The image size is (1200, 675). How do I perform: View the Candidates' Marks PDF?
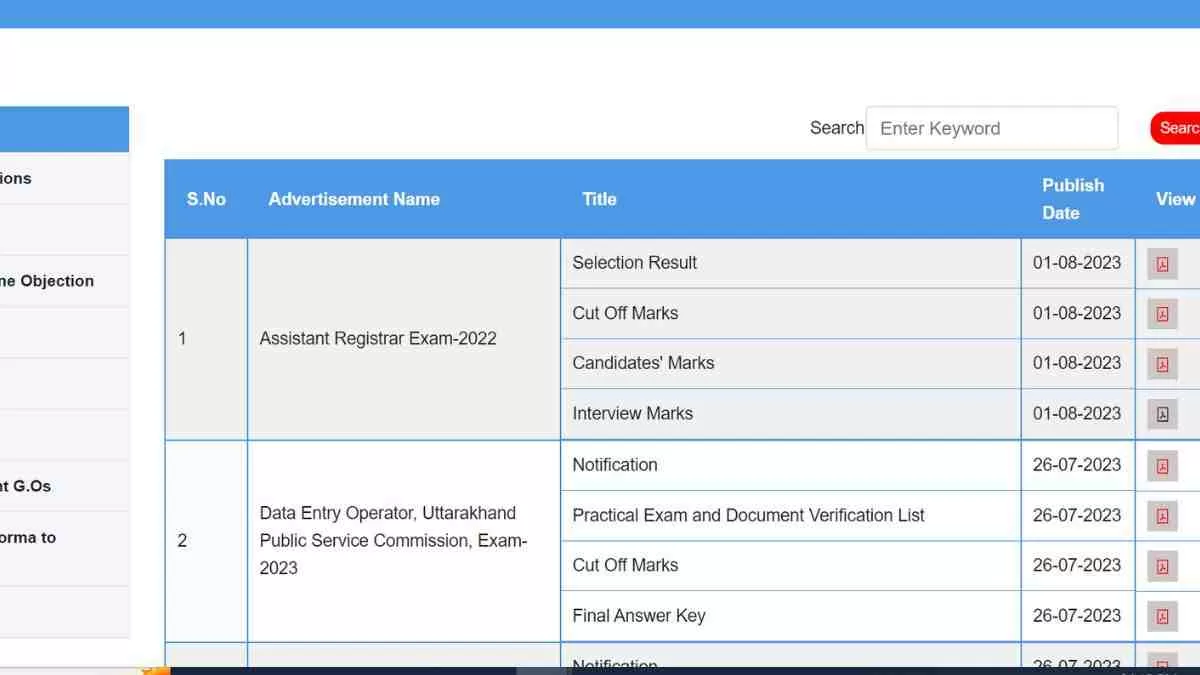1162,364
